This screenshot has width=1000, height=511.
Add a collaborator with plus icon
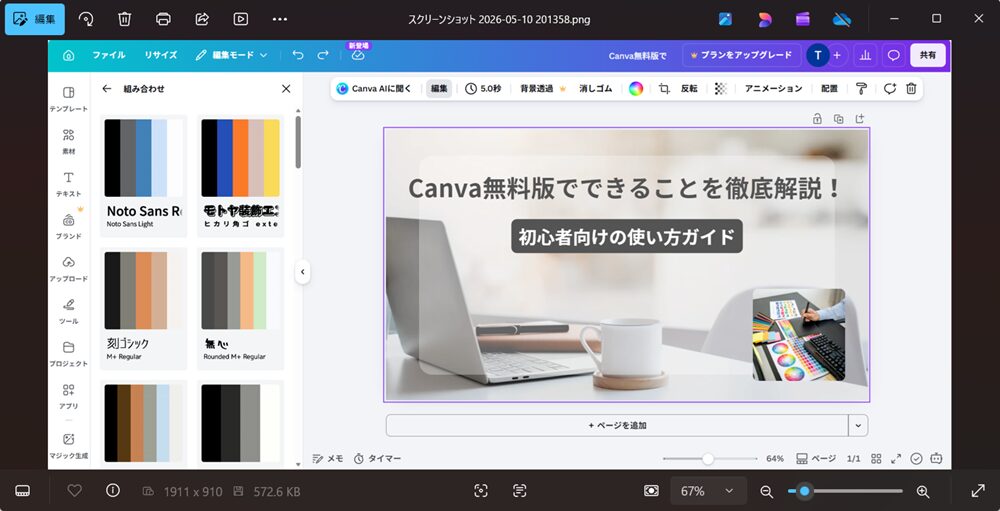tap(837, 56)
